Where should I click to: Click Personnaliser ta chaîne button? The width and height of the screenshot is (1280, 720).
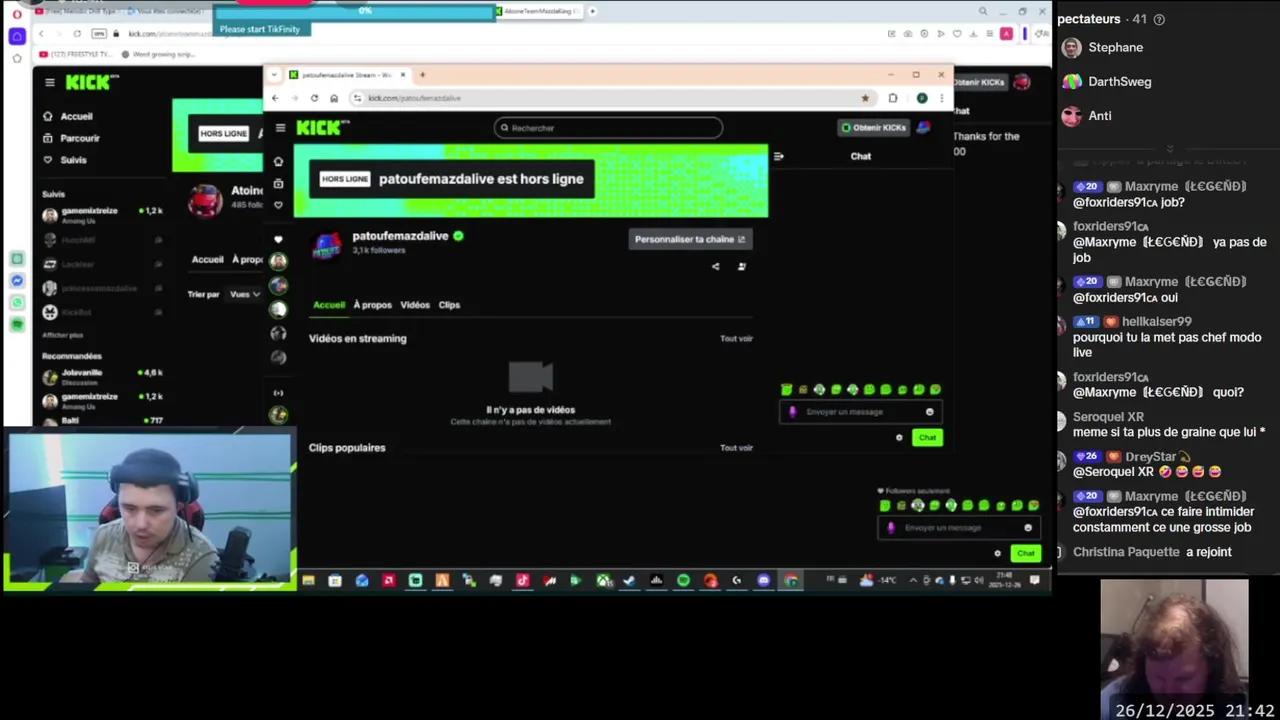(690, 239)
